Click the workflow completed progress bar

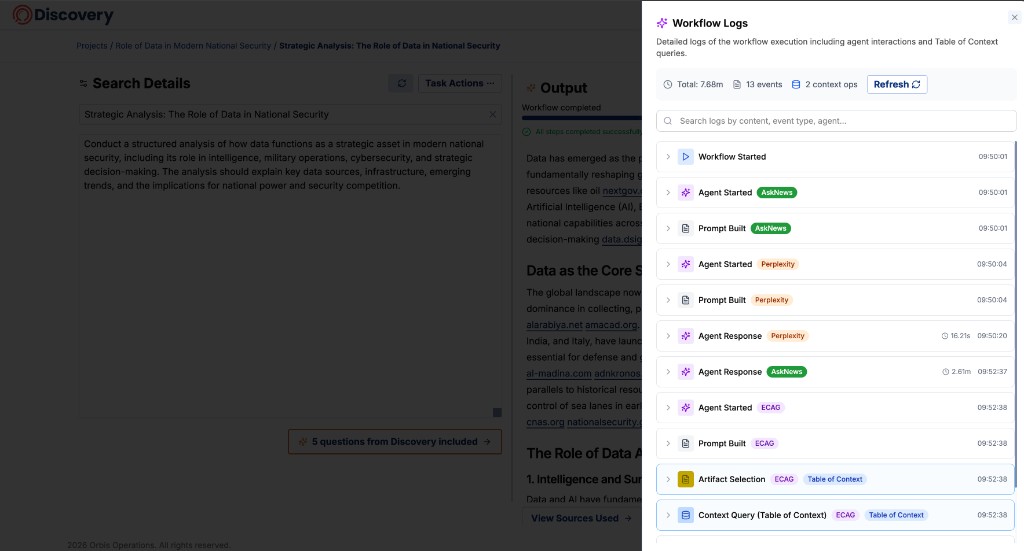(582, 118)
